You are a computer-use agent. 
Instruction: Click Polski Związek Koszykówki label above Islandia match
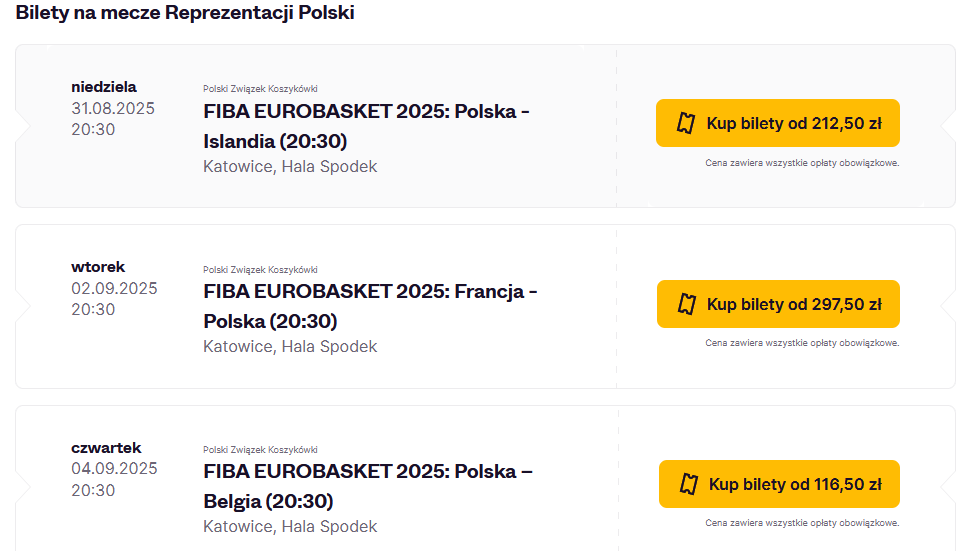click(x=260, y=89)
